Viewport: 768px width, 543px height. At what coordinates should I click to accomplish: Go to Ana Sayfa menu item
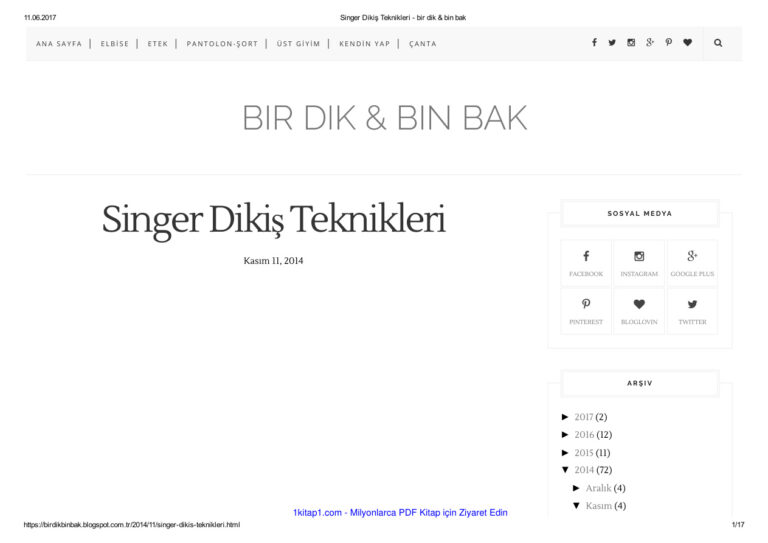coord(59,44)
